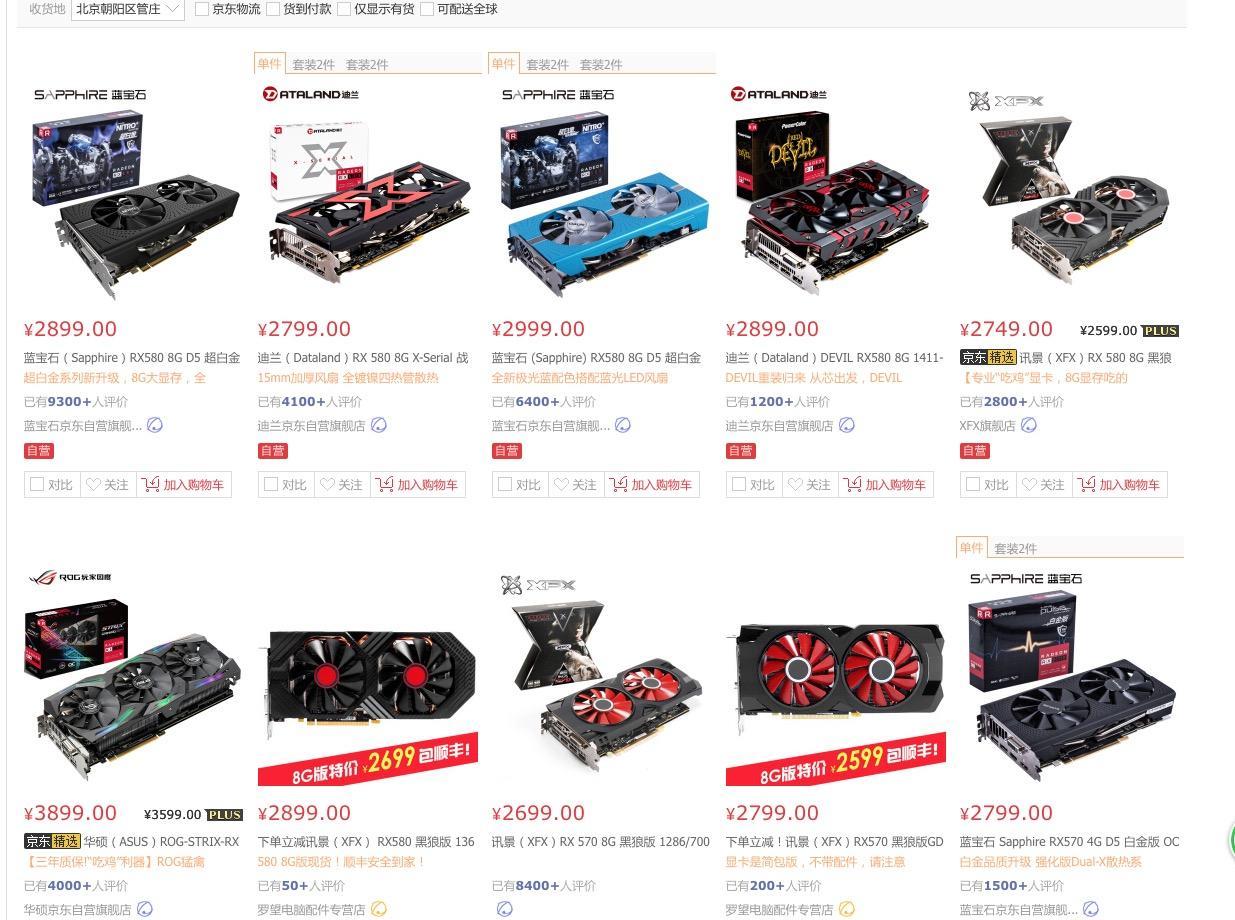Click heart 关注 icon under ¥2799 Dataland X-Serial card
The image size is (1235, 920).
click(x=327, y=485)
